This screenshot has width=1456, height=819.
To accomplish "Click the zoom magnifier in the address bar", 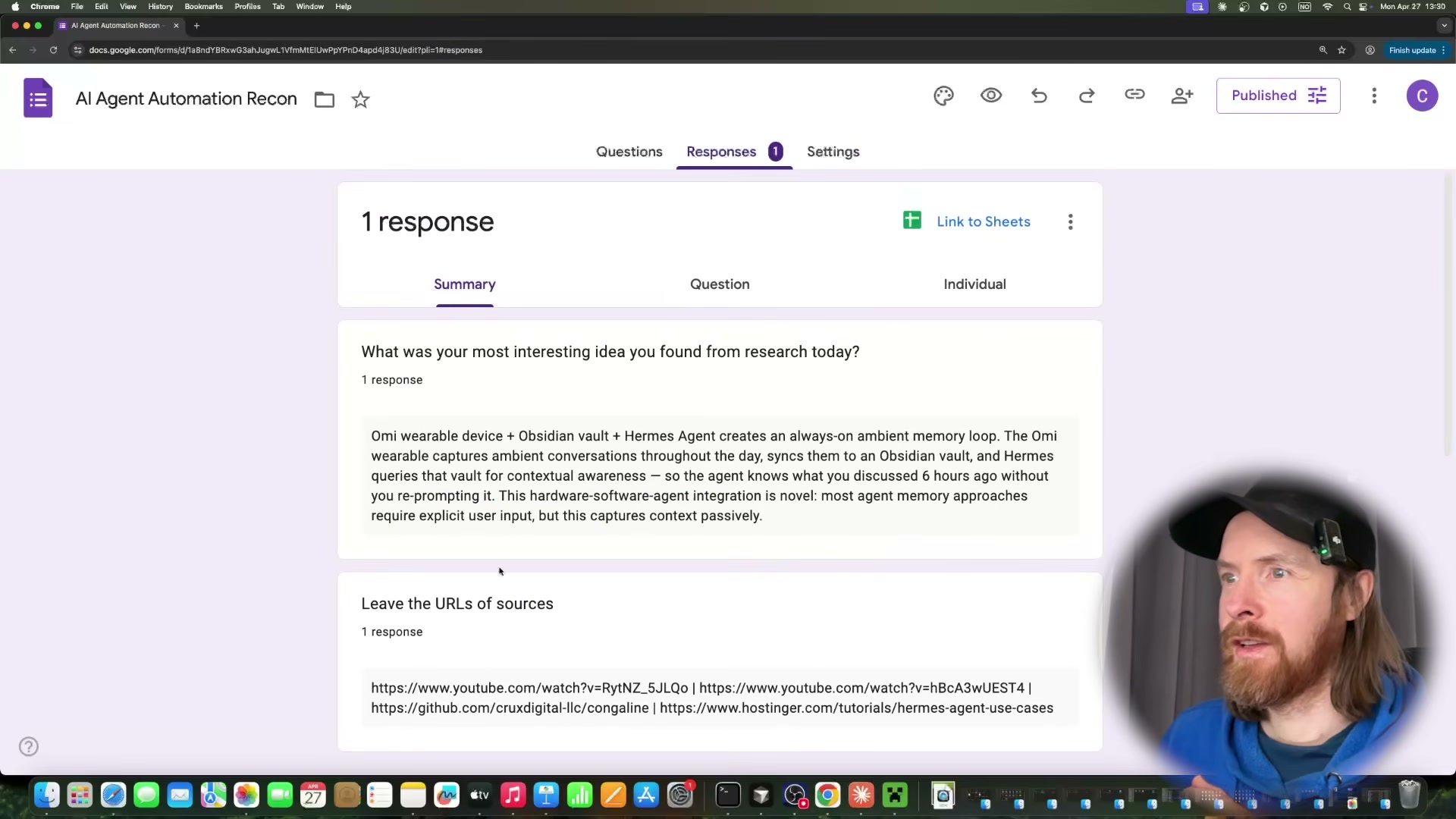I will point(1323,50).
